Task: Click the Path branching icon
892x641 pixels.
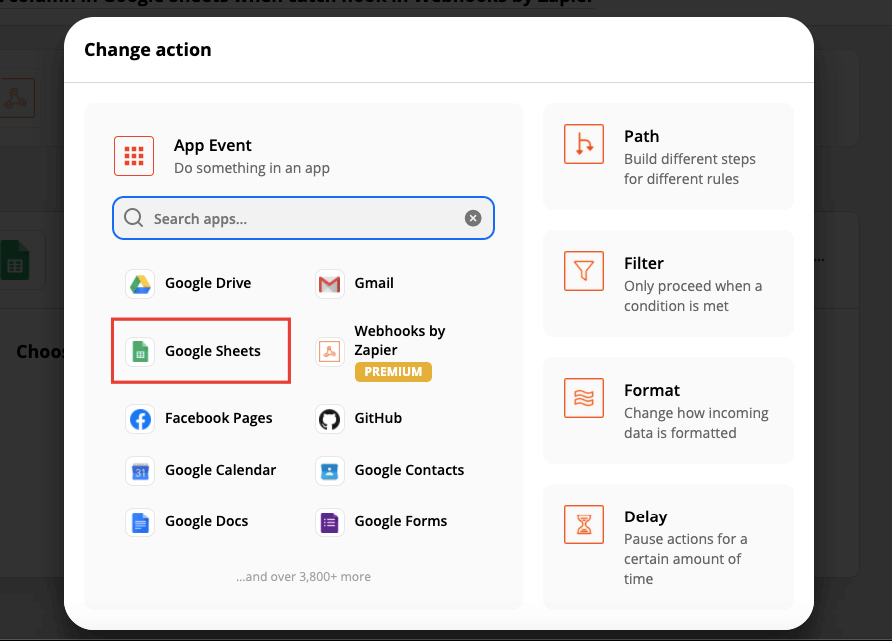Action: click(x=584, y=144)
